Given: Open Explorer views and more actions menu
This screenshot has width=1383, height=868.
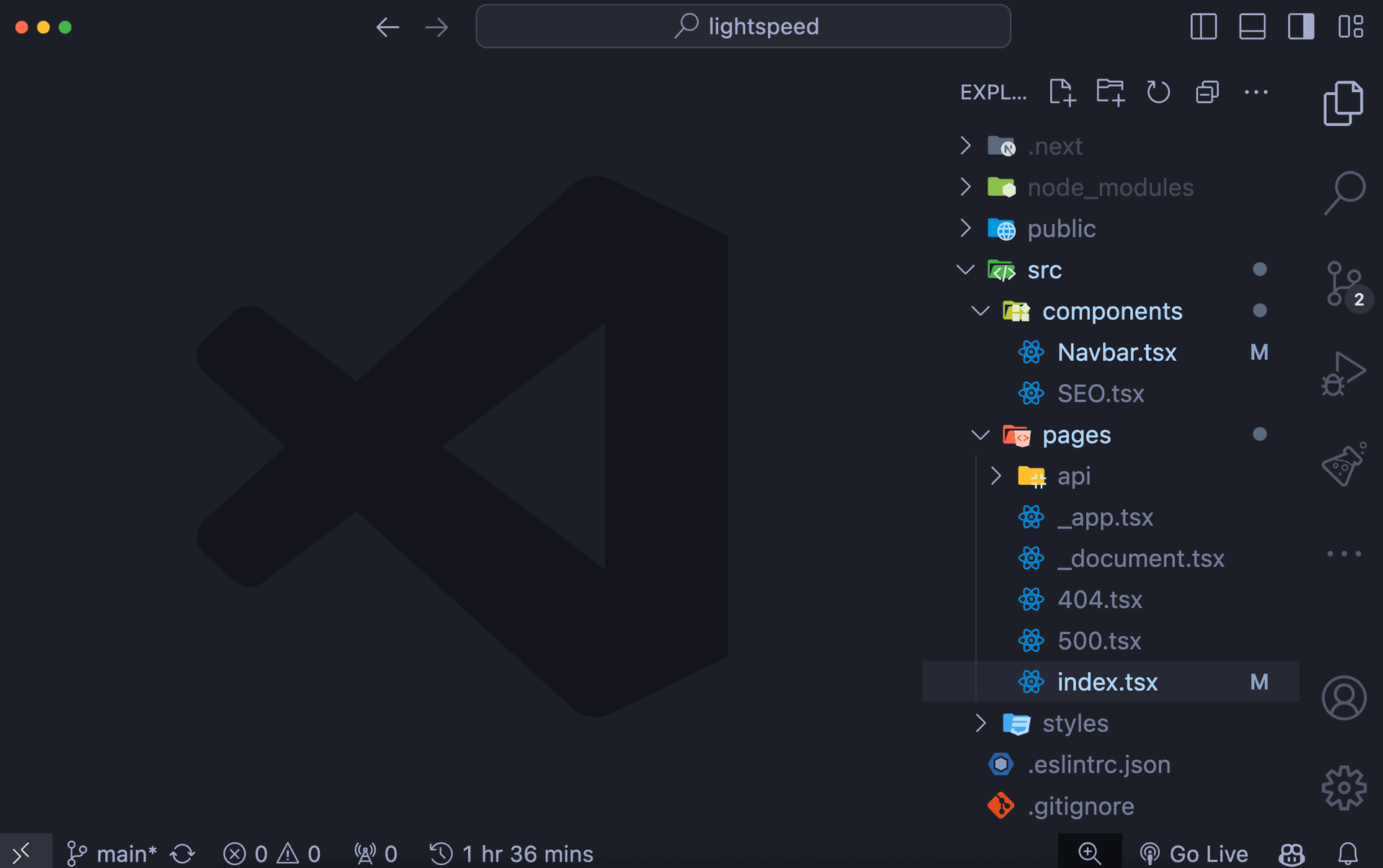Looking at the screenshot, I should pyautogui.click(x=1256, y=92).
